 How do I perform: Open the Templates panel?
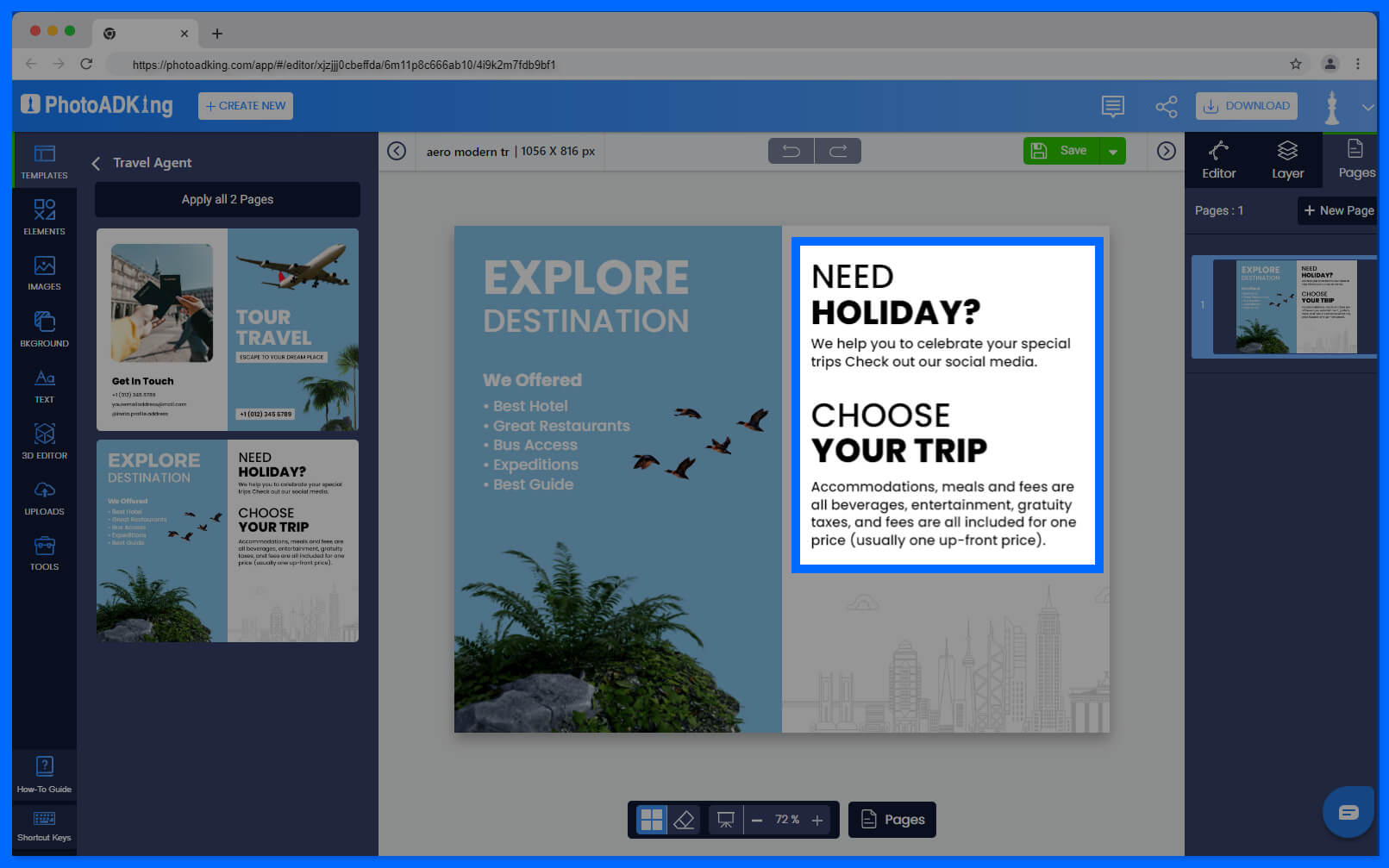tap(44, 162)
